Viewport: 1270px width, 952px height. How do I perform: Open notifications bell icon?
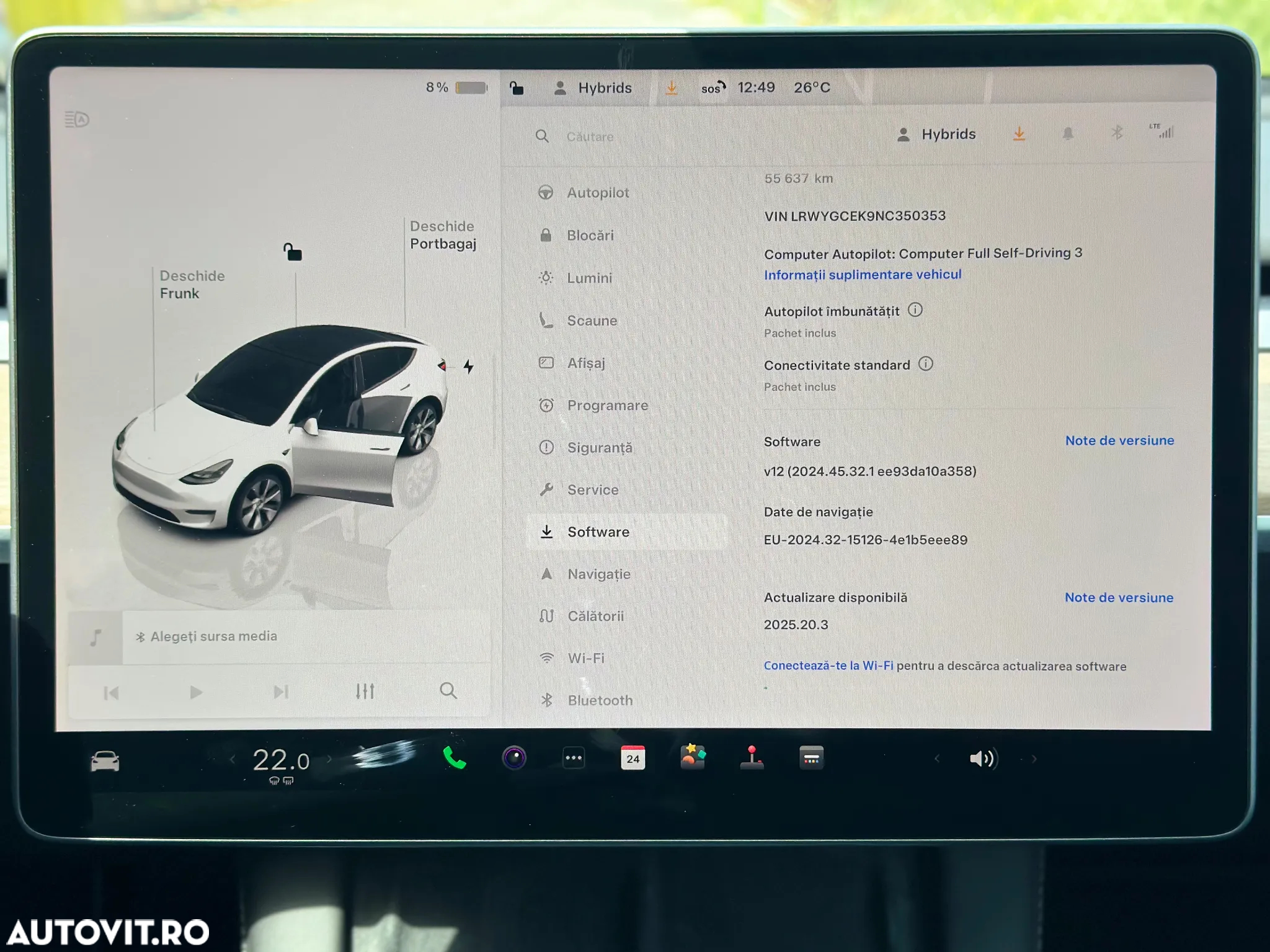point(1068,133)
